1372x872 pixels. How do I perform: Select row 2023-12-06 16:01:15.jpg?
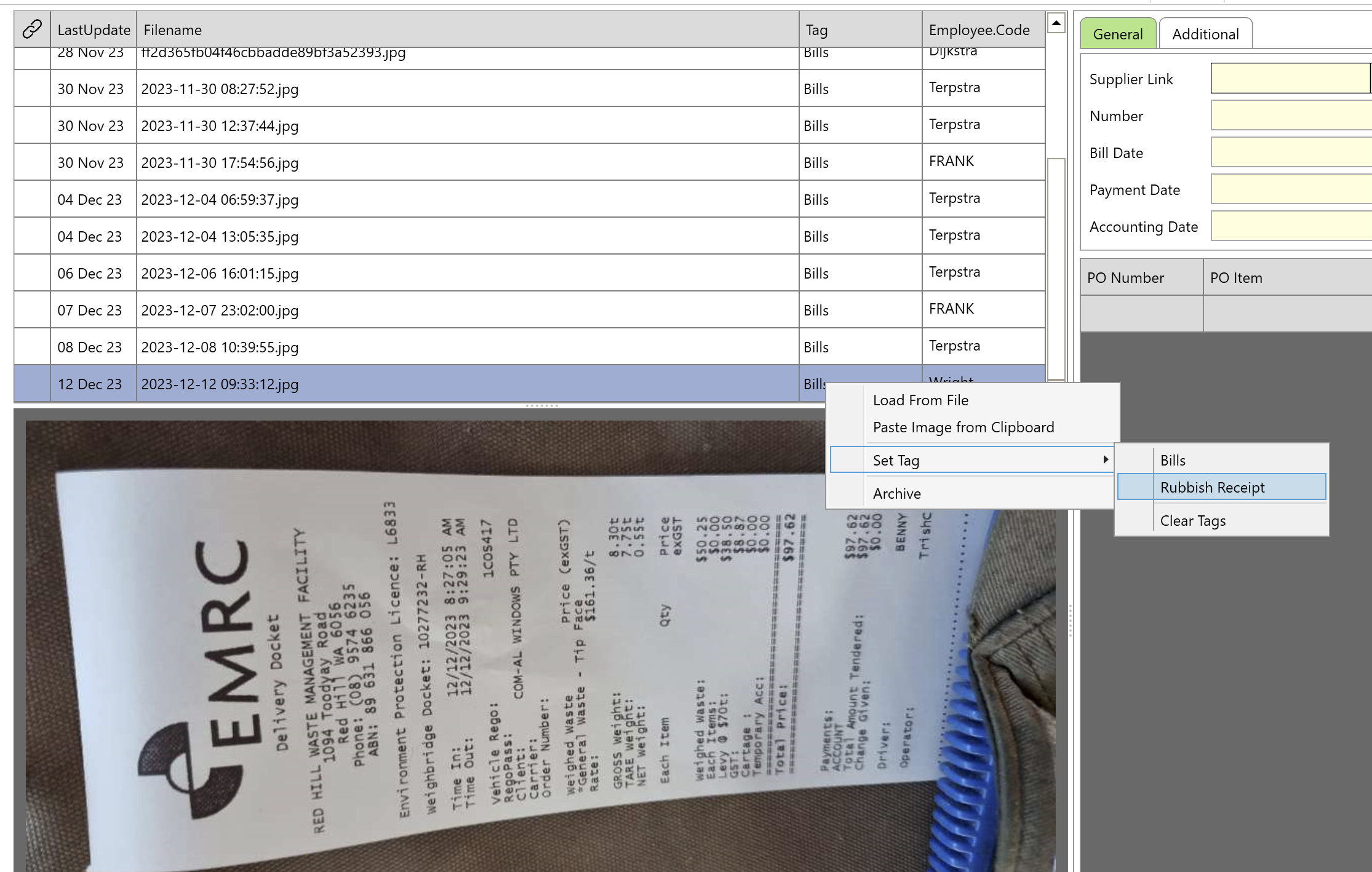[x=529, y=273]
